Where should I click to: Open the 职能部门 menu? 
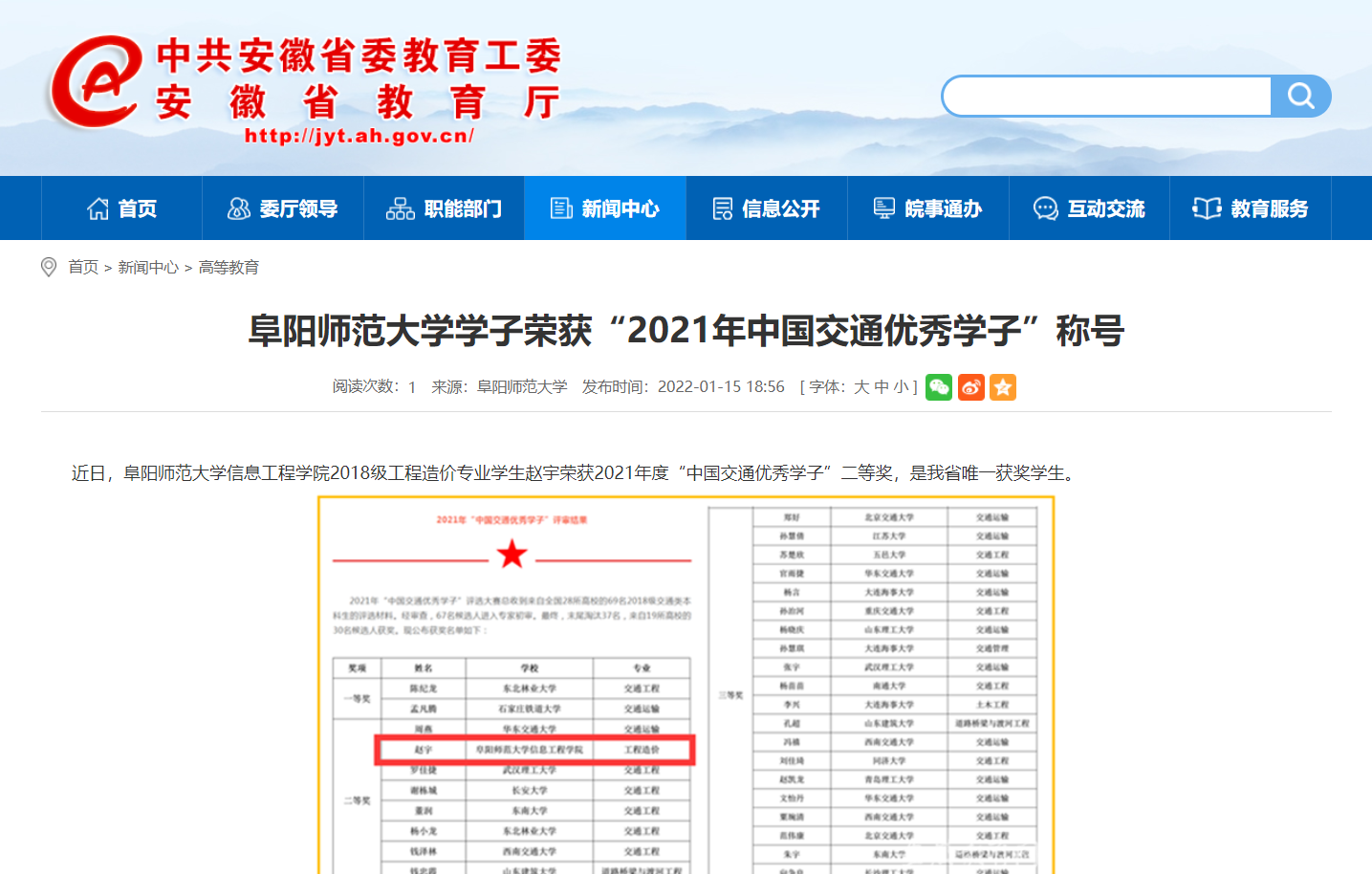[444, 208]
